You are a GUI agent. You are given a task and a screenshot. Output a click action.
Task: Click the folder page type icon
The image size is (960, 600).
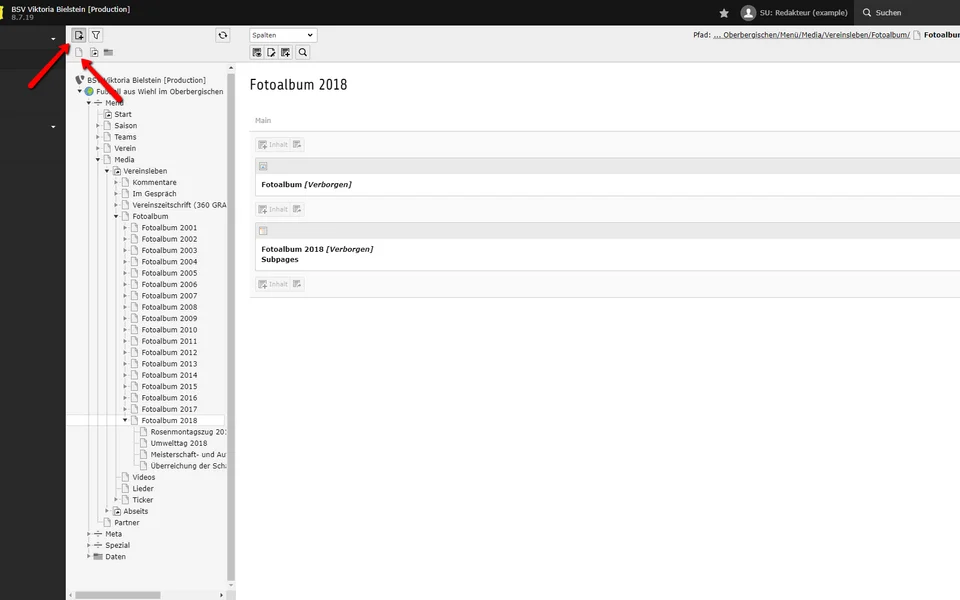(108, 52)
